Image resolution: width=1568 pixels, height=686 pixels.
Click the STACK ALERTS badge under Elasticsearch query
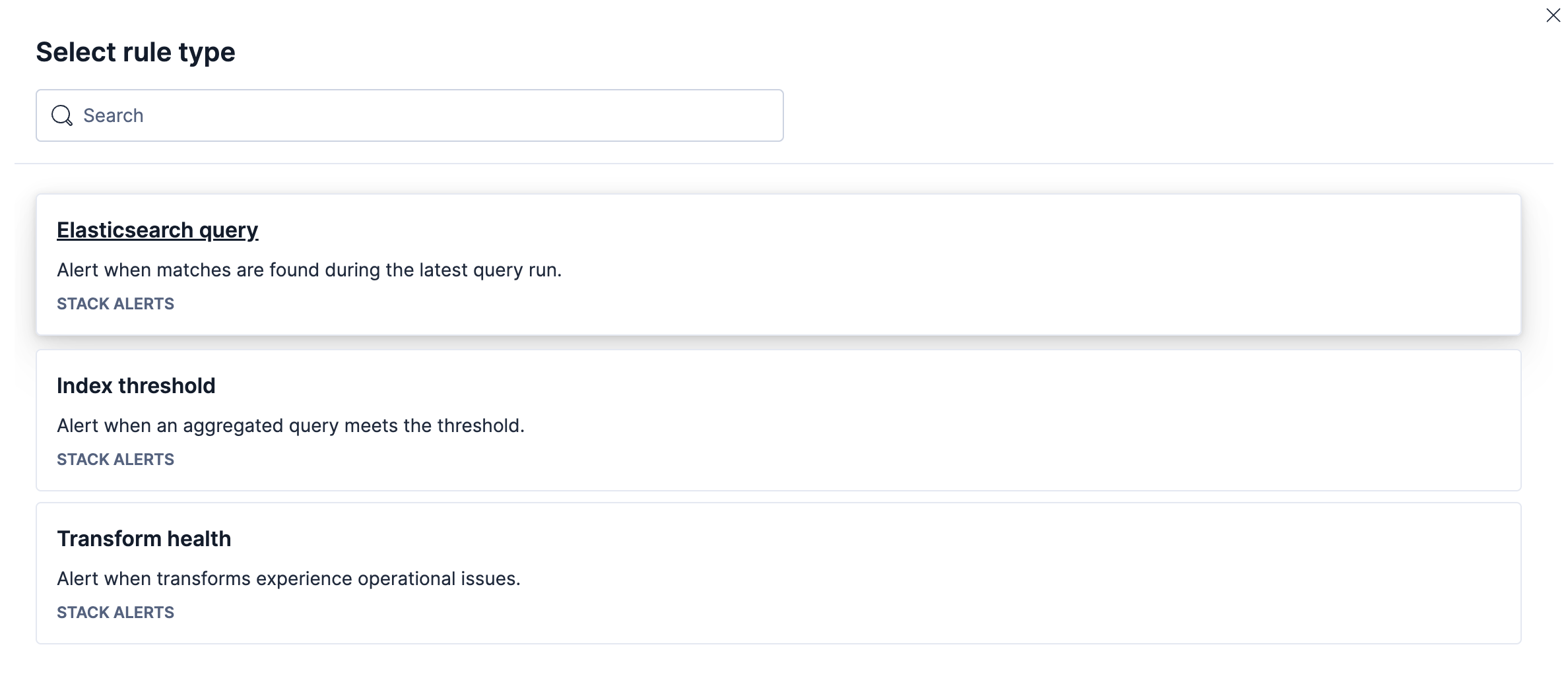click(x=115, y=303)
